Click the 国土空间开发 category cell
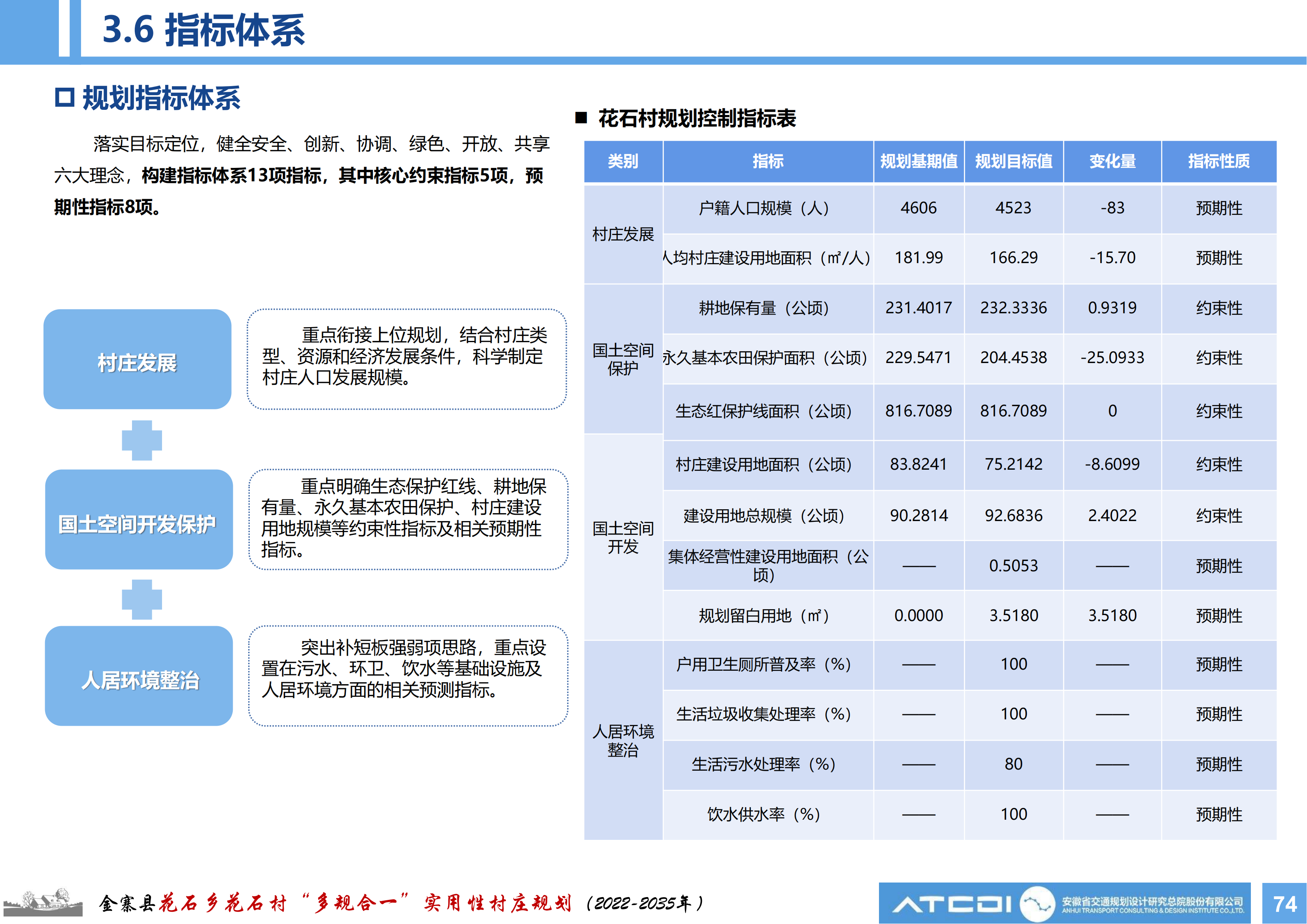The height and width of the screenshot is (924, 1307). (623, 538)
